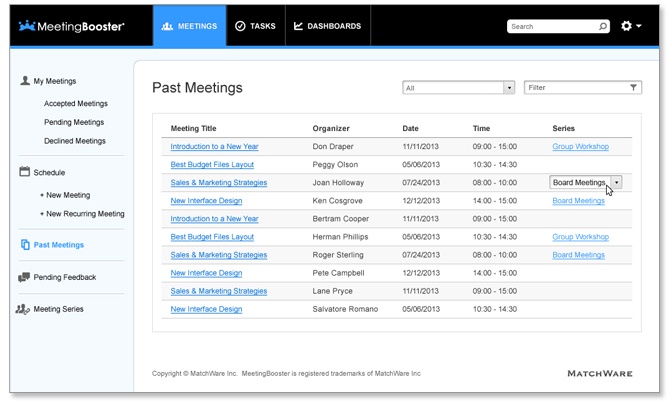Viewport: 669px width, 404px height.
Task: Click the Schedule calendar icon
Action: click(25, 171)
